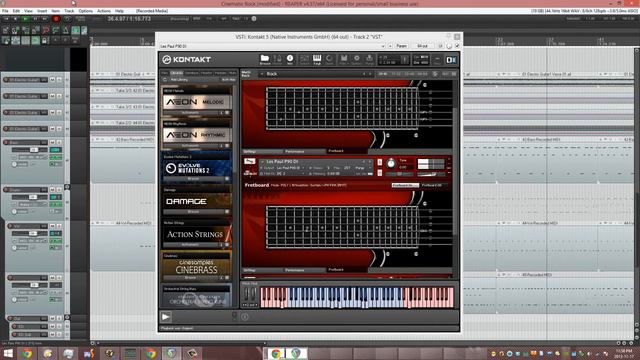The width and height of the screenshot is (640, 360).
Task: Open the Options menu
Action: point(85,11)
